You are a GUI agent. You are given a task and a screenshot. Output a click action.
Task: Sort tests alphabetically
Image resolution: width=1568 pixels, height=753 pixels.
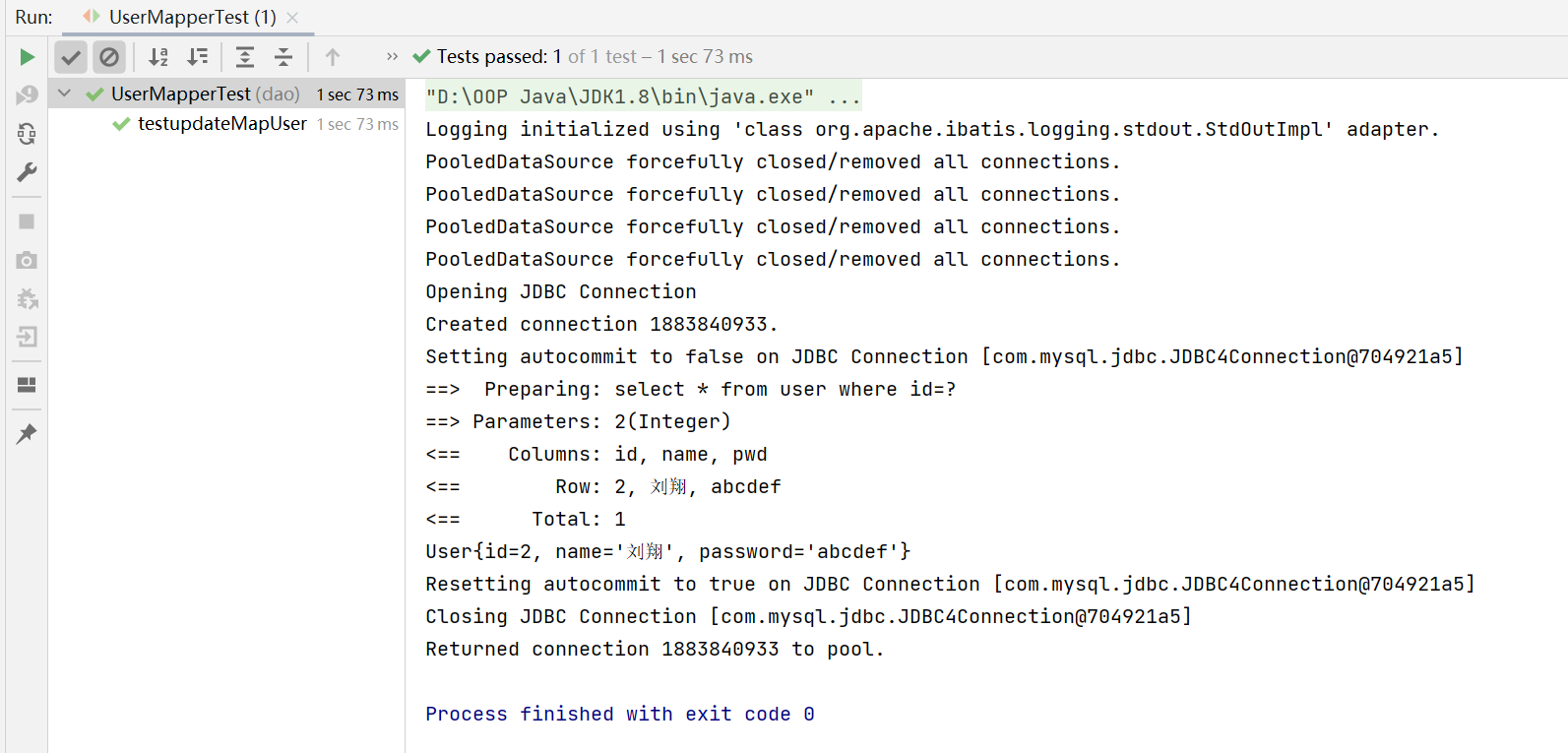pos(158,57)
